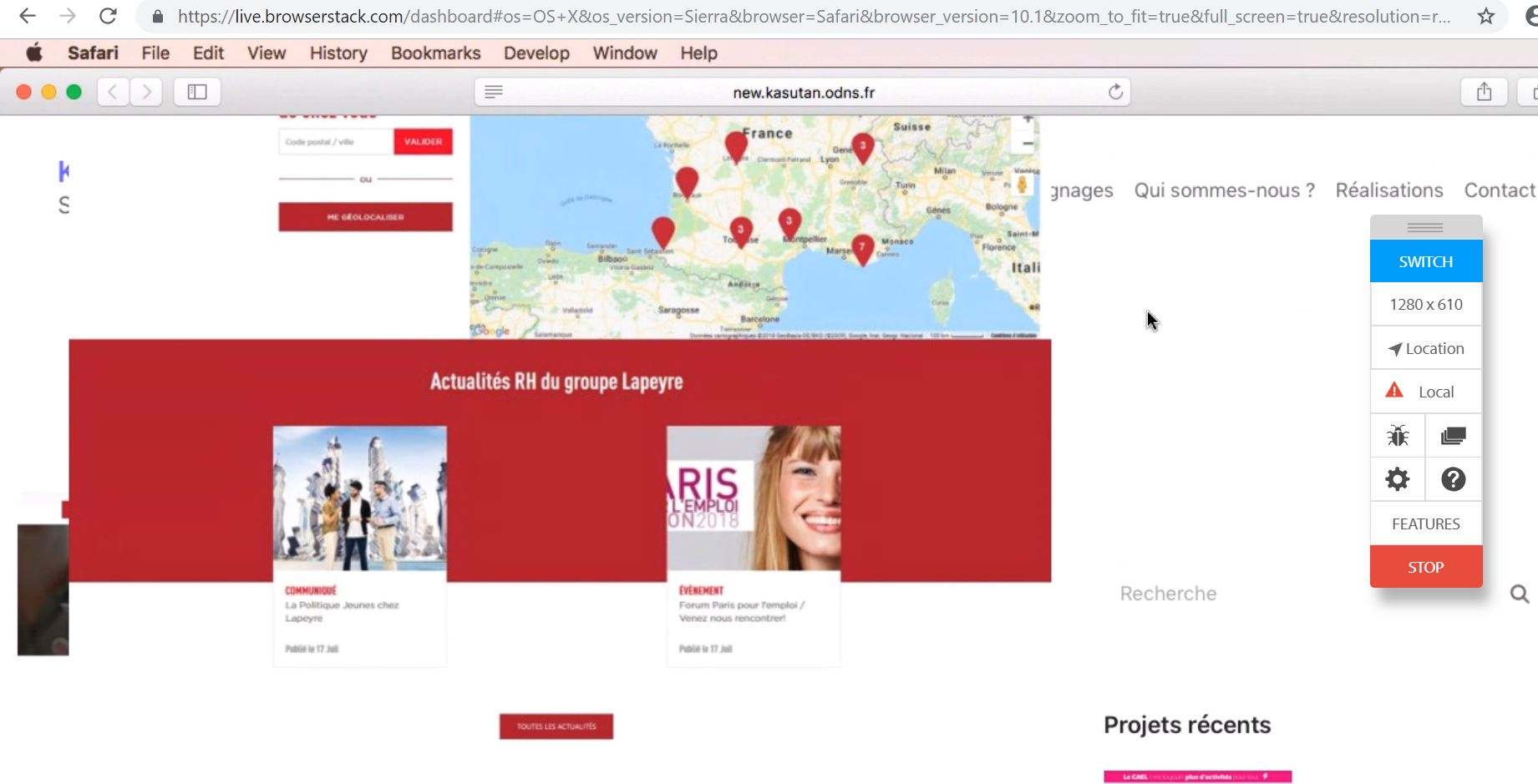The width and height of the screenshot is (1538, 784).
Task: Open the View menu
Action: pos(266,53)
